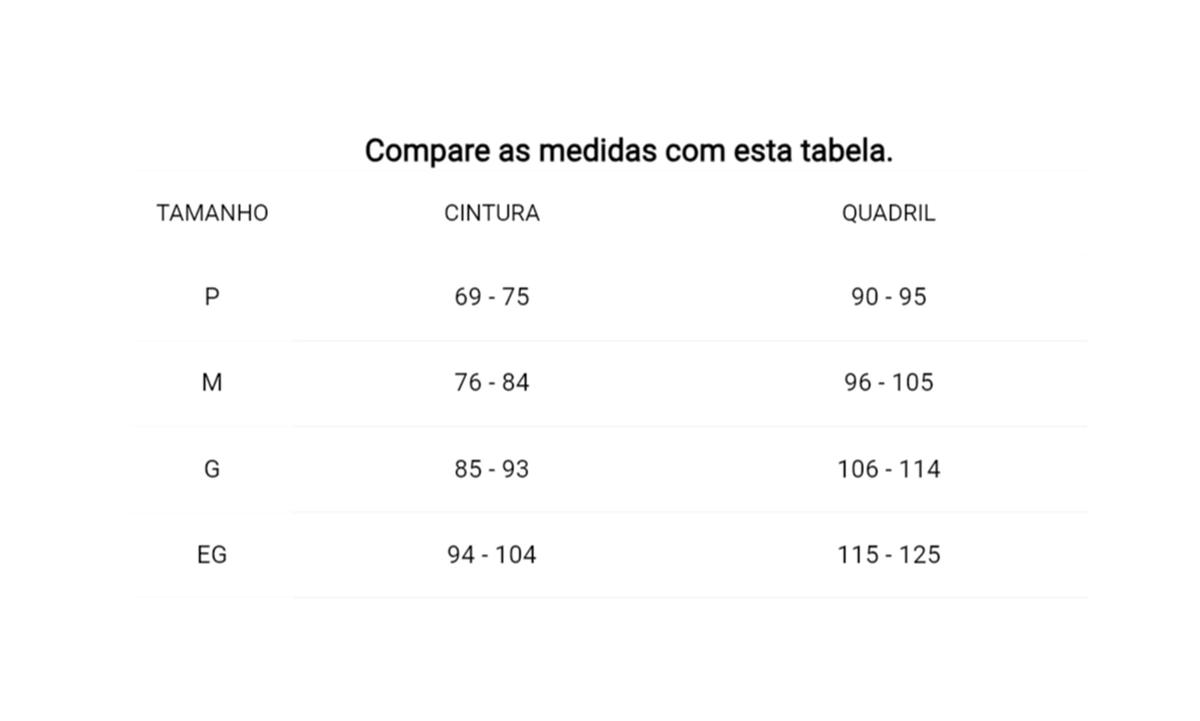Image resolution: width=1200 pixels, height=721 pixels.
Task: Click the size G row label
Action: [x=212, y=469]
